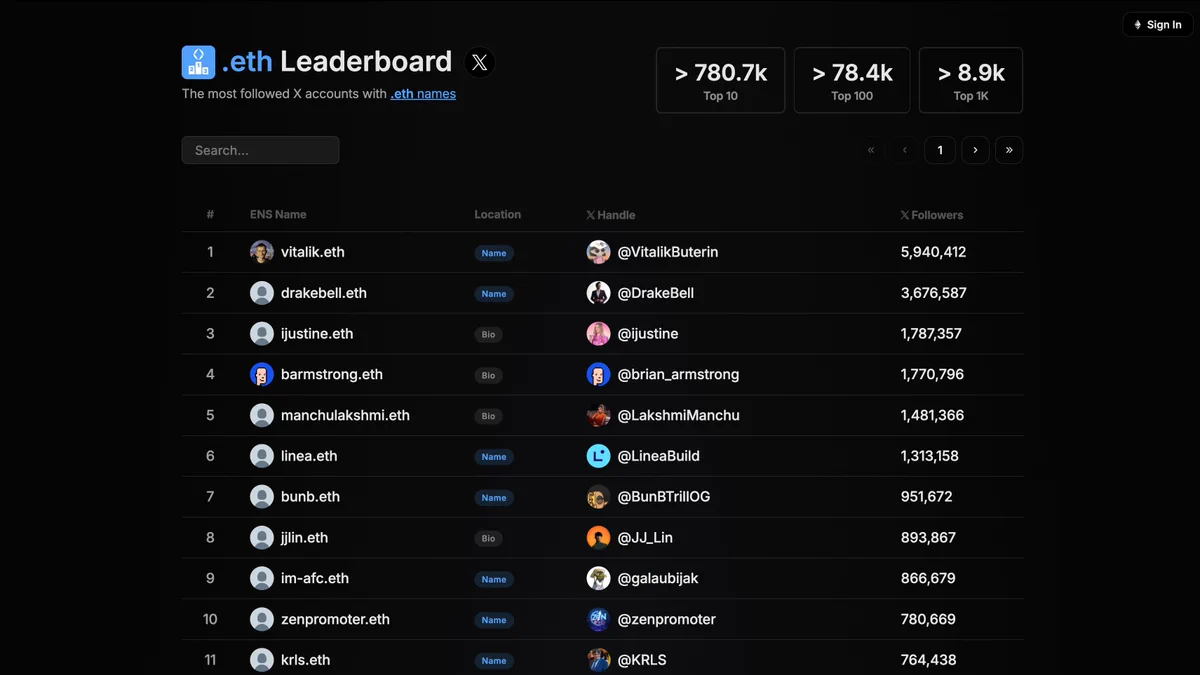Screen dimensions: 1200x675
Task: Open drakebell.eth ENS name
Action: coord(324,293)
